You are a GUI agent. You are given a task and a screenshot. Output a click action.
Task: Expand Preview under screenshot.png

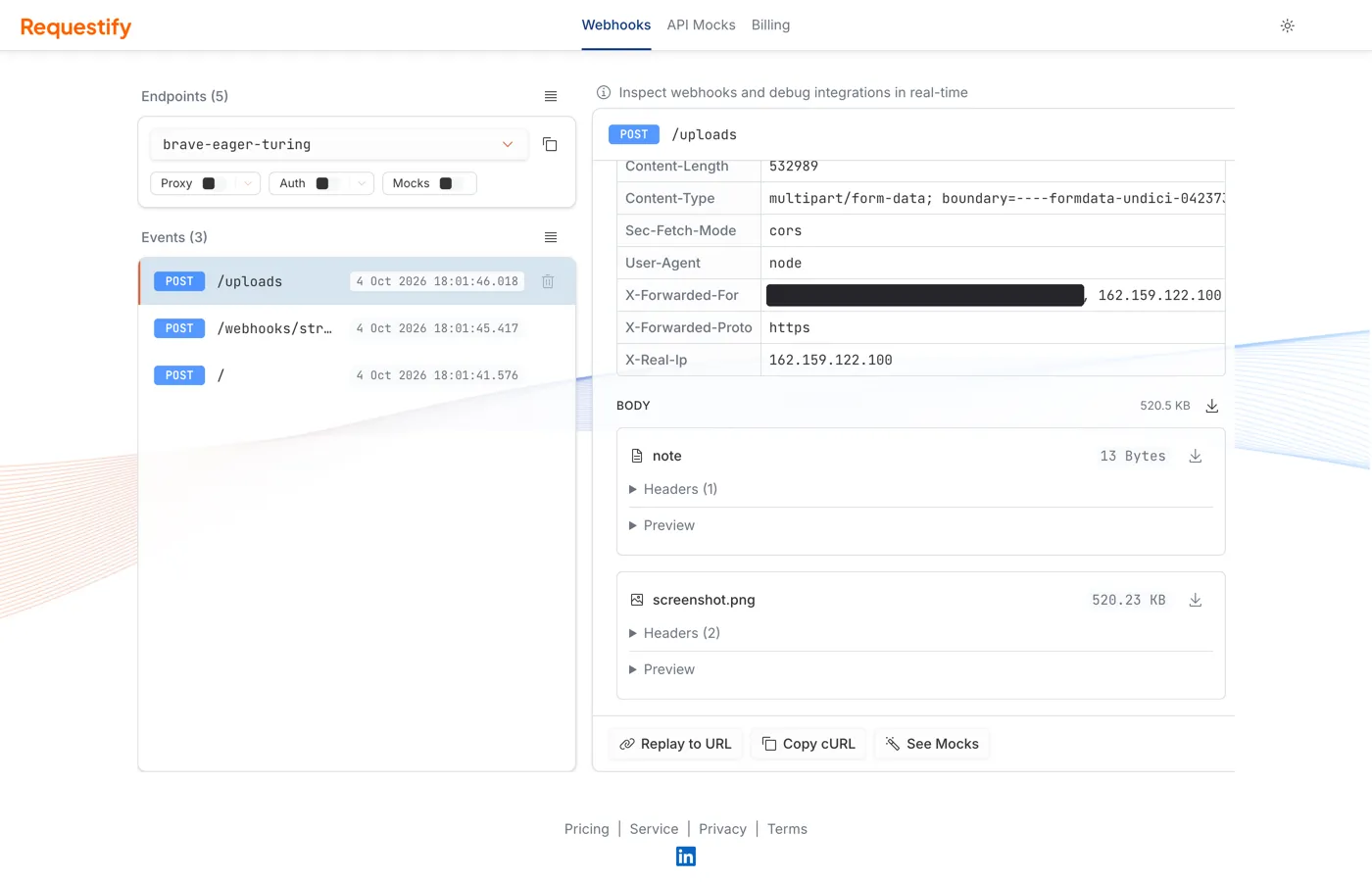click(661, 669)
